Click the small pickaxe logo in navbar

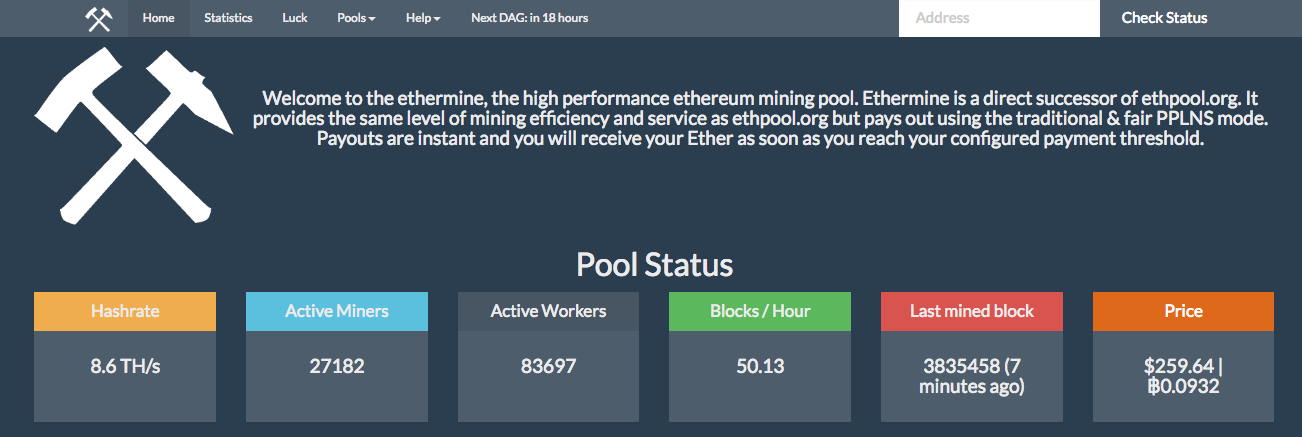(x=98, y=18)
